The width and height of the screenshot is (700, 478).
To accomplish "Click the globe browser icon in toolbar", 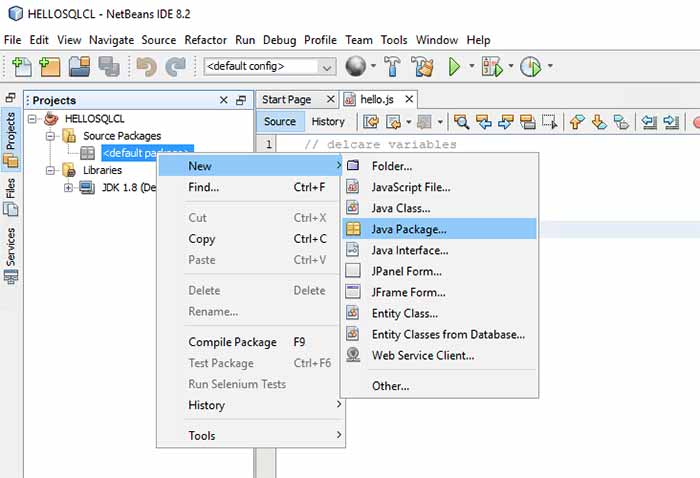I will click(x=356, y=66).
